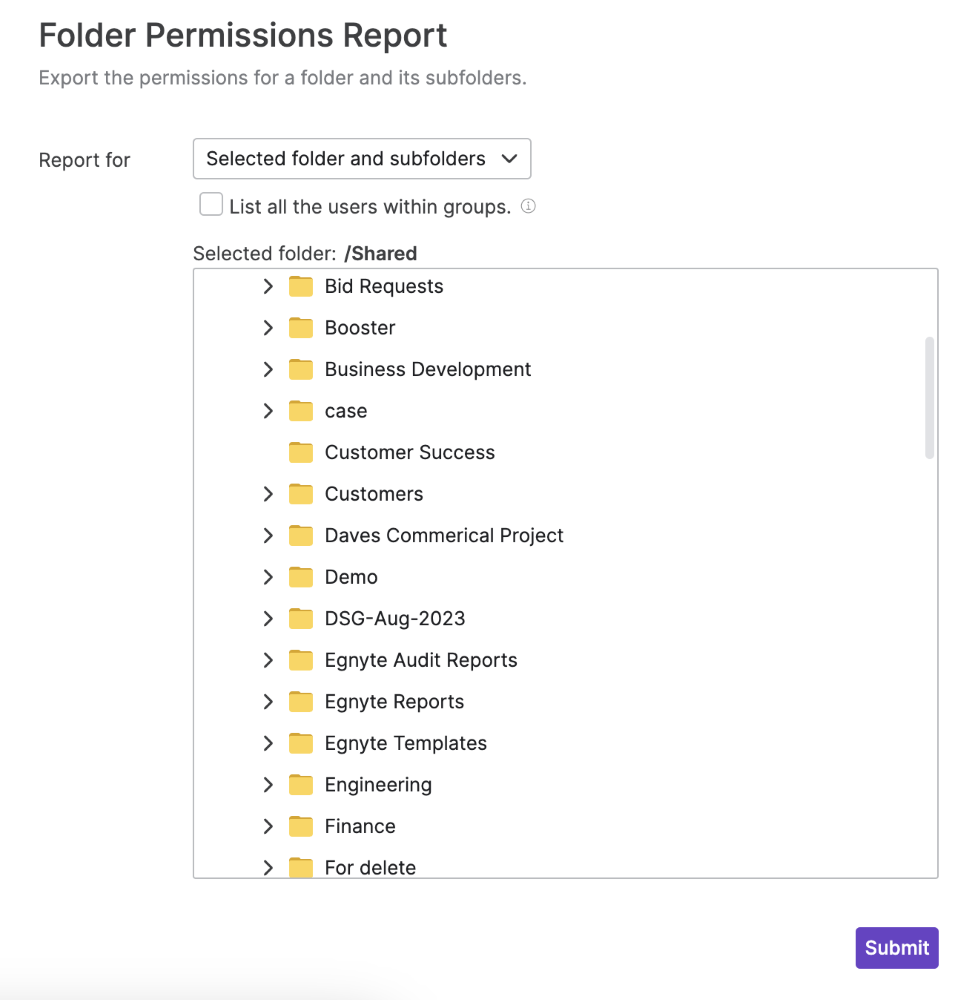Viewport: 964px width, 1000px height.
Task: Expand the Egnyte Templates folder
Action: [268, 743]
